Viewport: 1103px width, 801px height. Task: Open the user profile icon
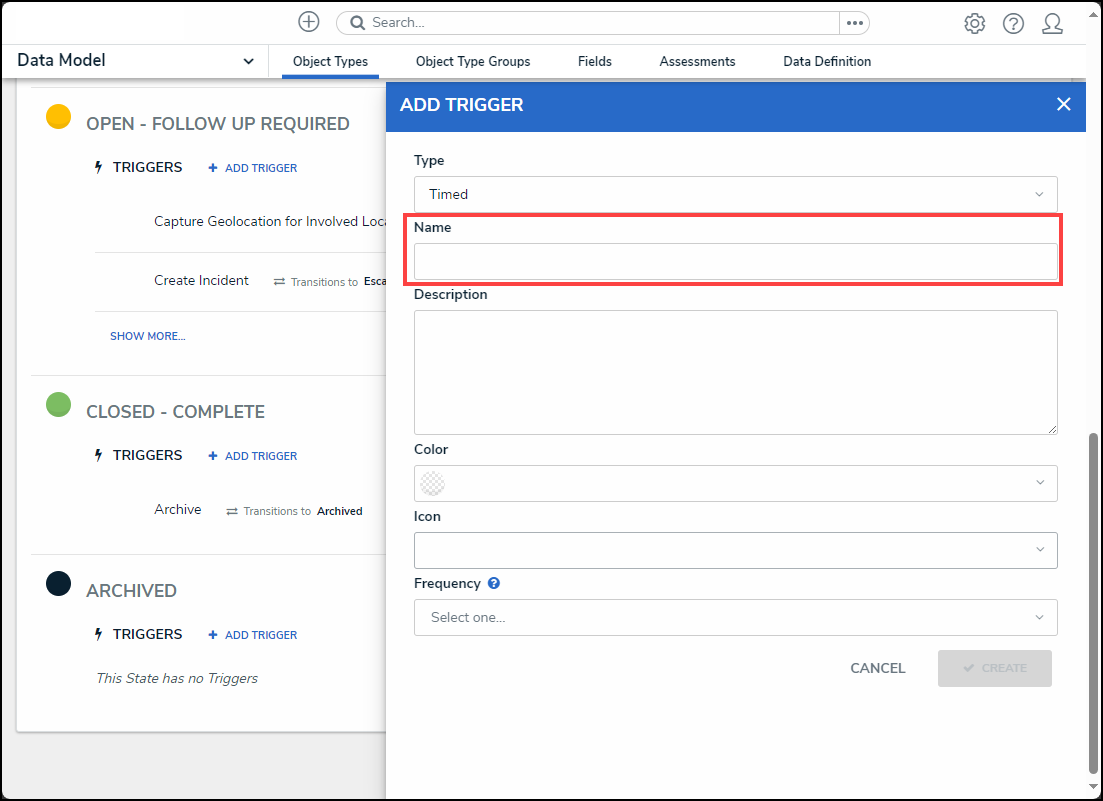click(1052, 24)
